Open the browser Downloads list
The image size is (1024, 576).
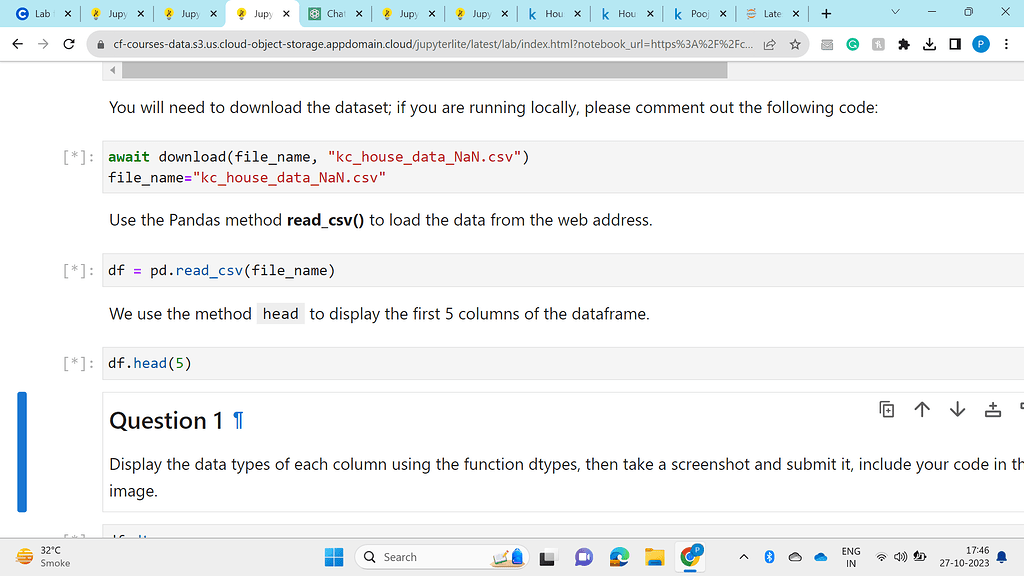click(928, 45)
